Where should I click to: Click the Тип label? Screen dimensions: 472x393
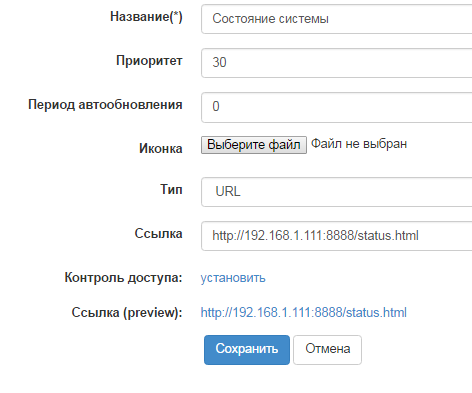(171, 189)
